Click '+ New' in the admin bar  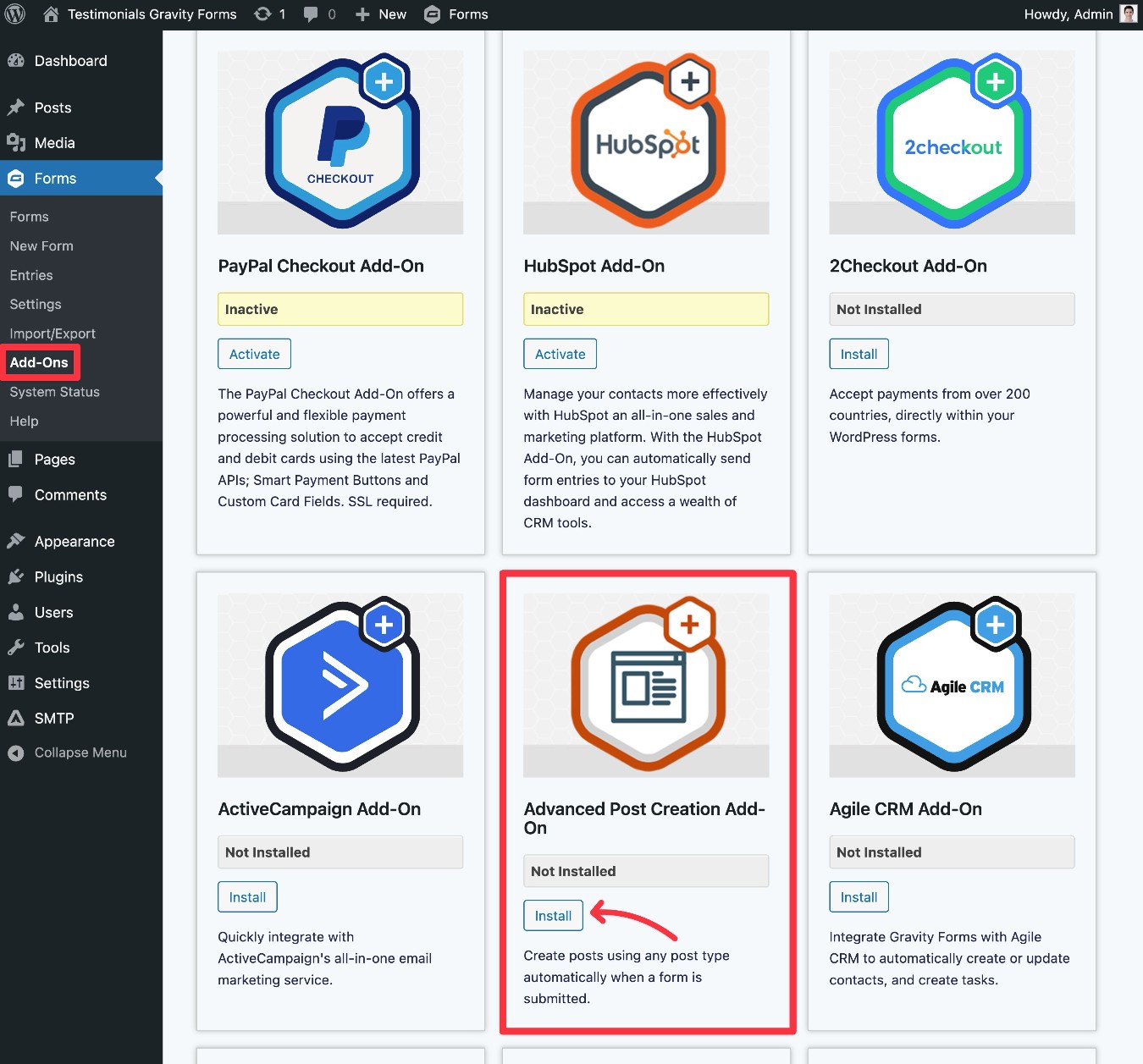(x=380, y=14)
